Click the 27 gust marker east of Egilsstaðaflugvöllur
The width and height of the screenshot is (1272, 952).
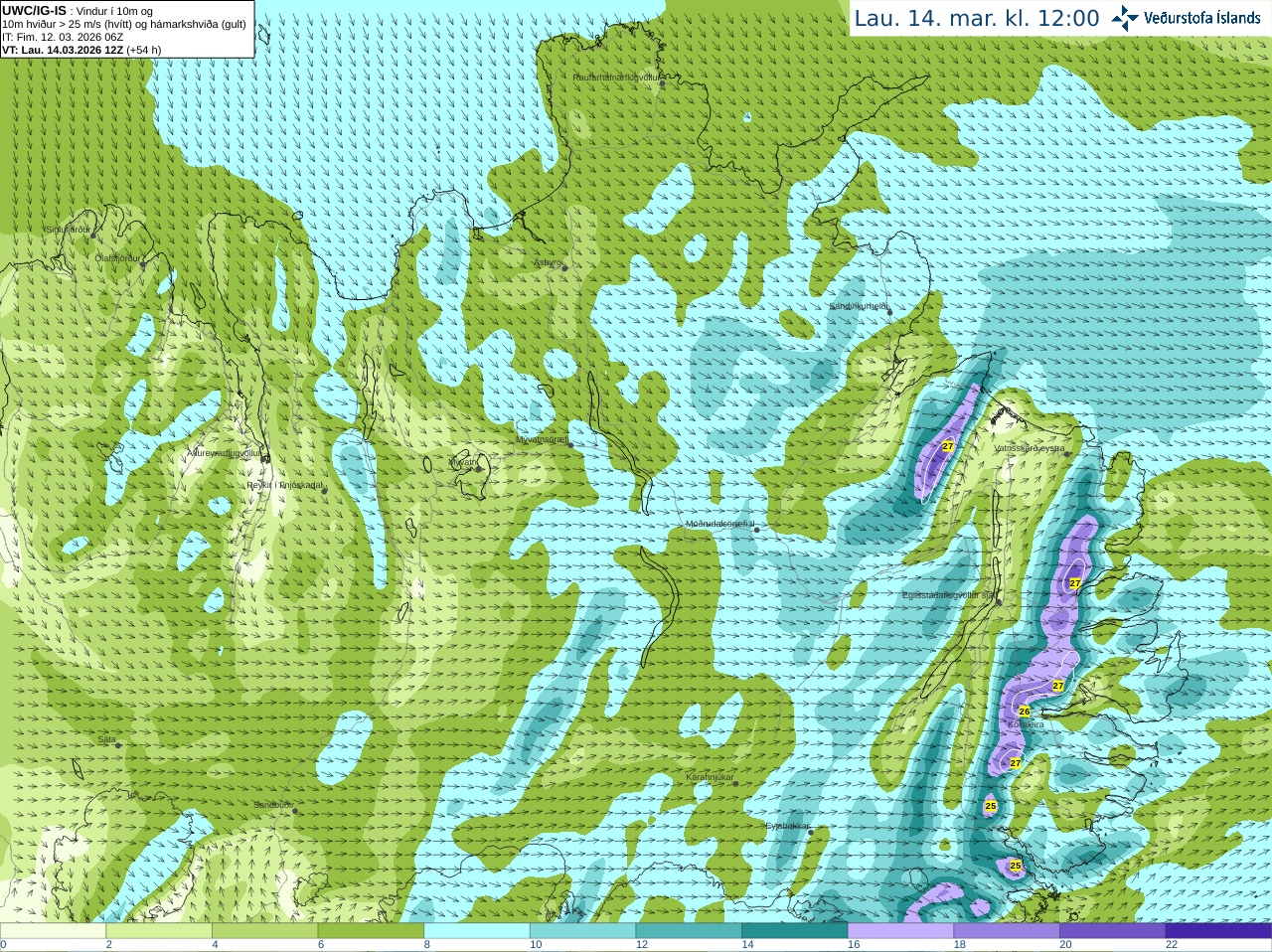[1075, 584]
